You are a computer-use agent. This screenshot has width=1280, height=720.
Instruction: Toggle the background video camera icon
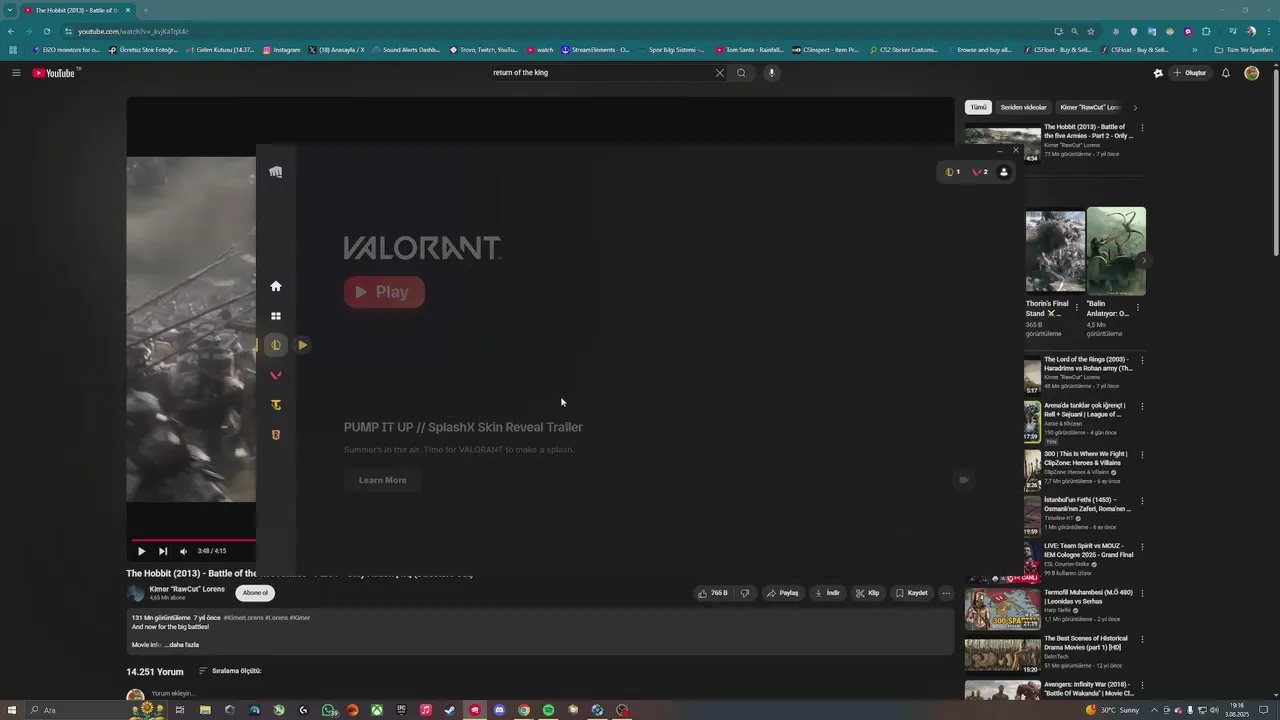(964, 480)
